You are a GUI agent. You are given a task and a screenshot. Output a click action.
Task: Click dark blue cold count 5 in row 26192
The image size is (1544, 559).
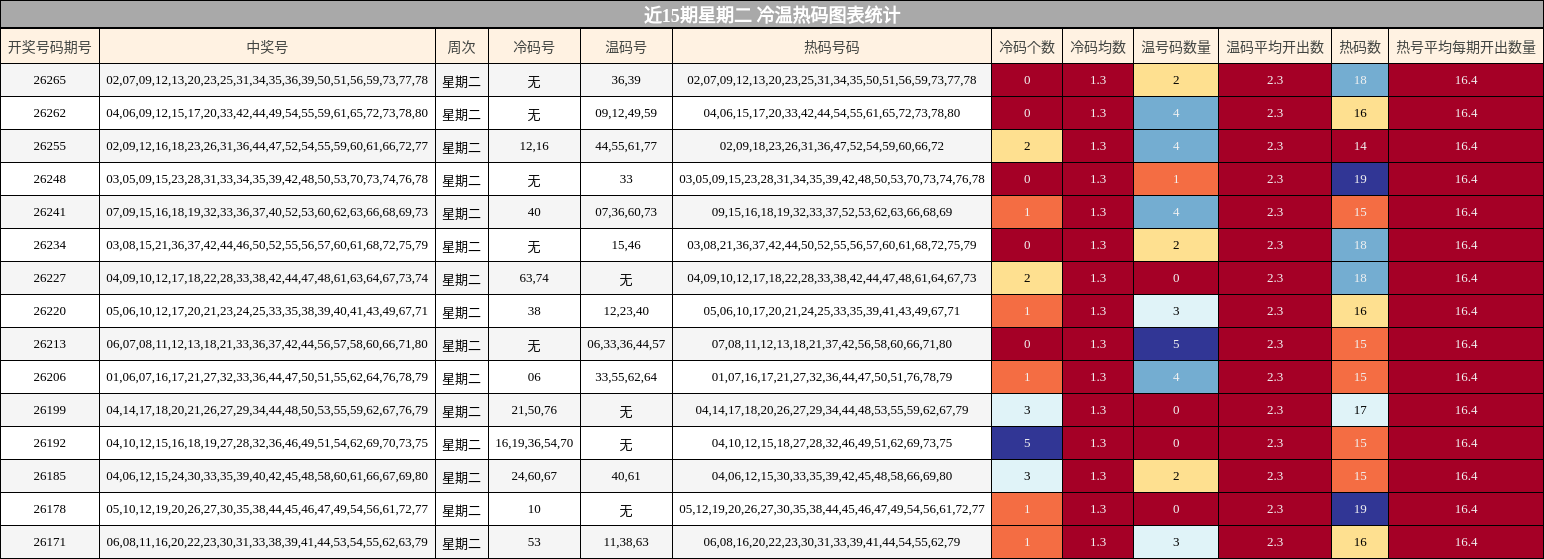click(x=1027, y=443)
